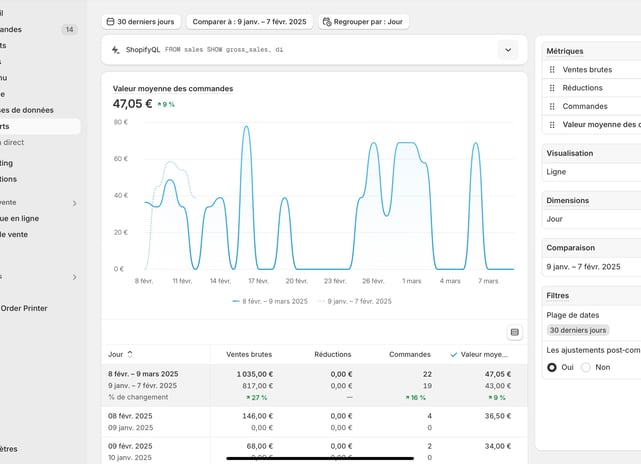Viewport: 641px width, 464px height.
Task: Grab the drag handle beside Commandes metric
Action: click(x=552, y=106)
